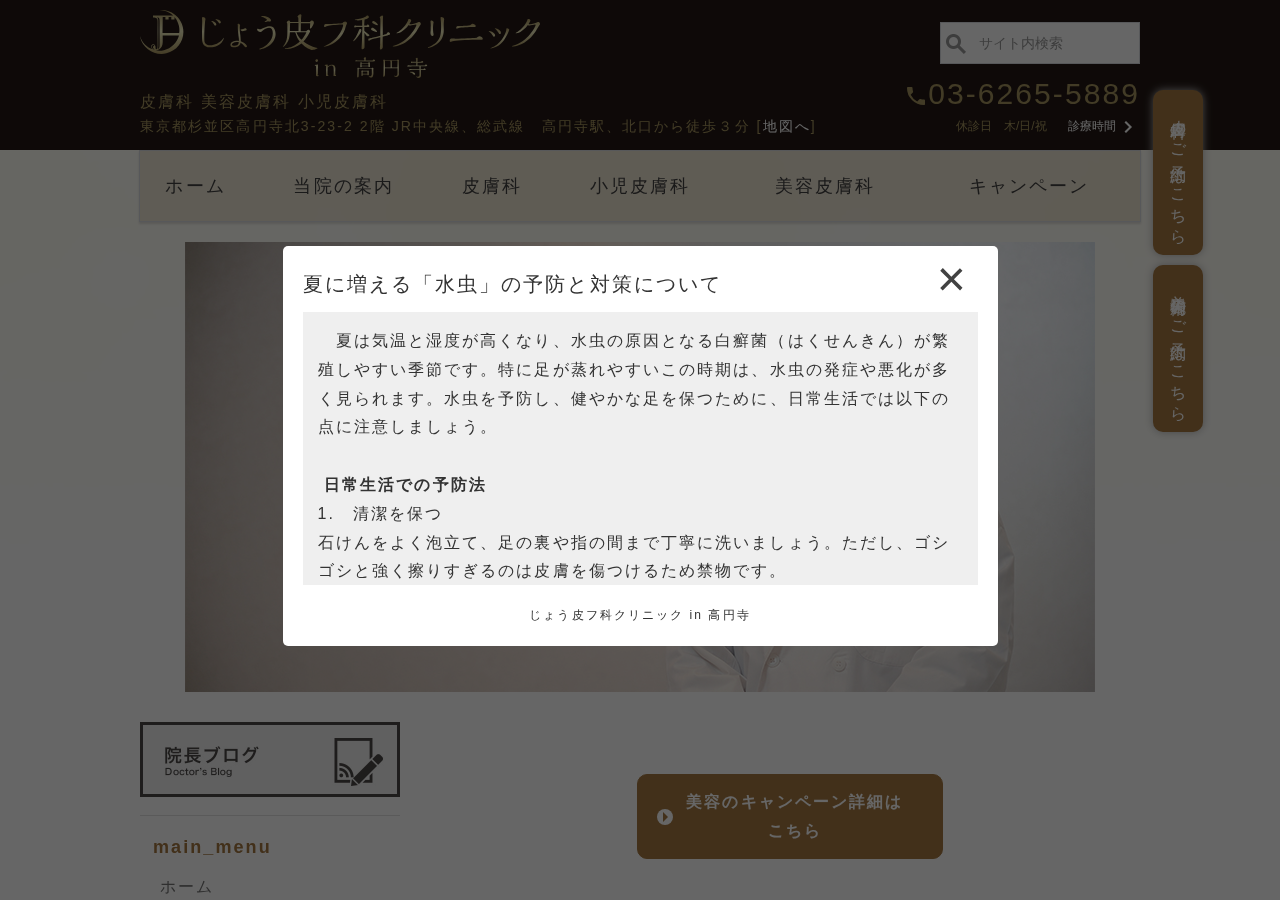Click the ホーム link in the sidebar menu
This screenshot has width=1280, height=900.
point(186,886)
